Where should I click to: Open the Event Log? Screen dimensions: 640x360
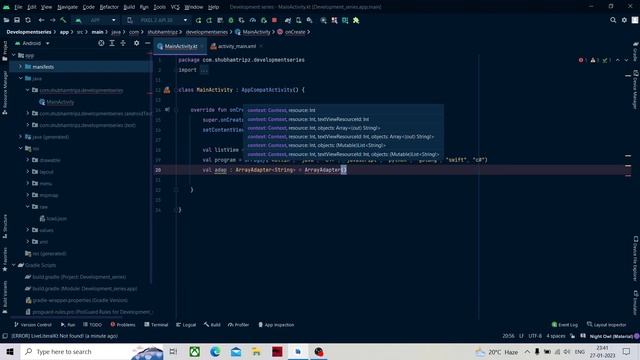pyautogui.click(x=564, y=325)
